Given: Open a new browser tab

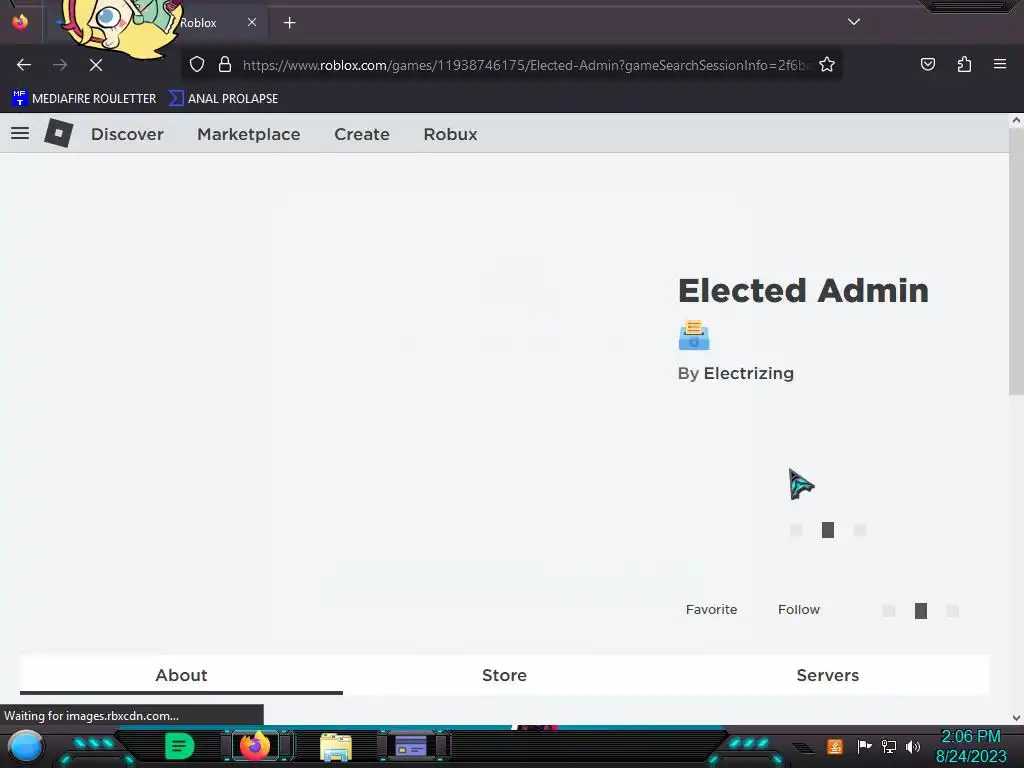Looking at the screenshot, I should pyautogui.click(x=289, y=23).
